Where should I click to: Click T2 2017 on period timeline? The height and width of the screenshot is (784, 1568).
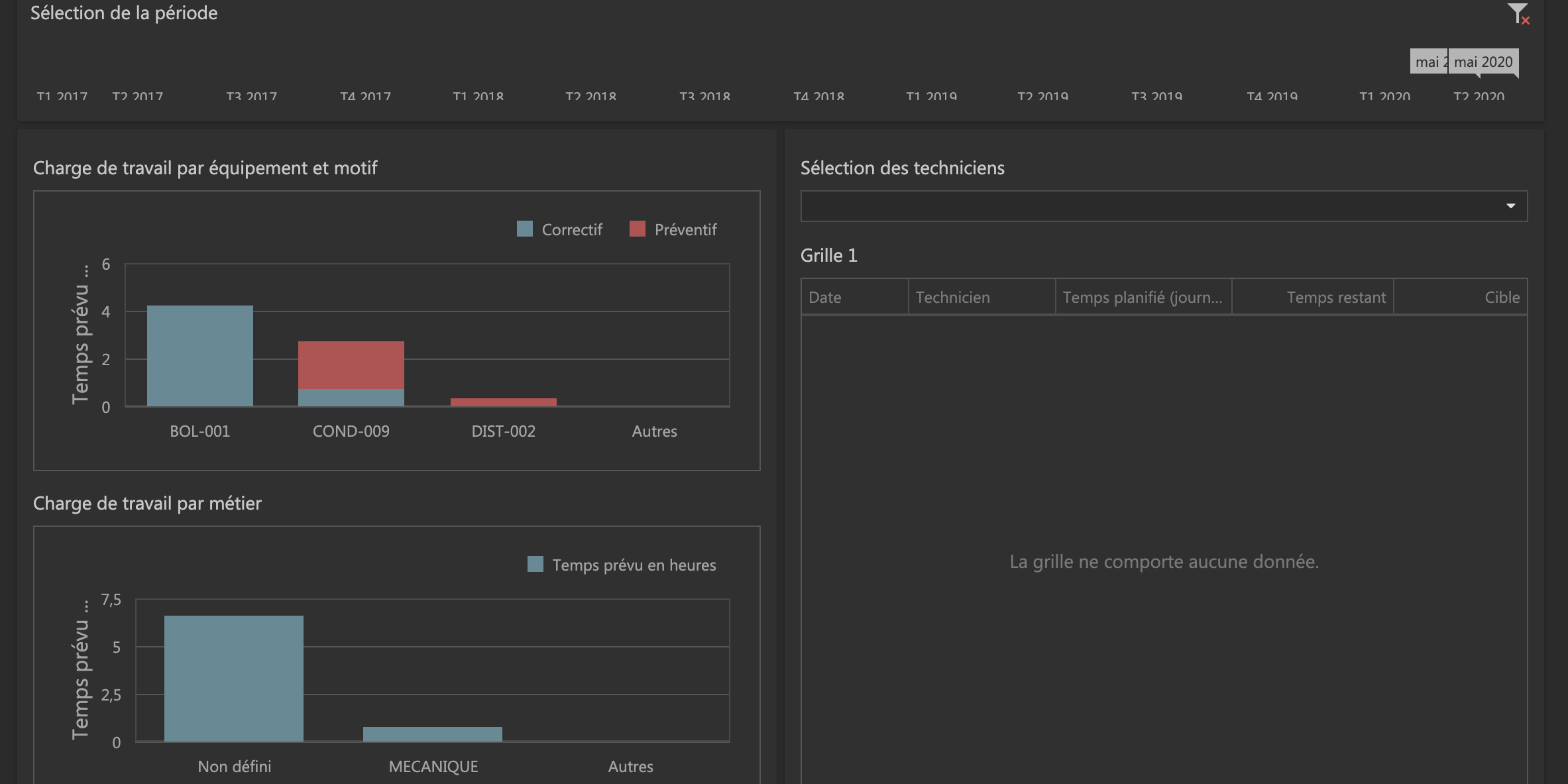(138, 97)
